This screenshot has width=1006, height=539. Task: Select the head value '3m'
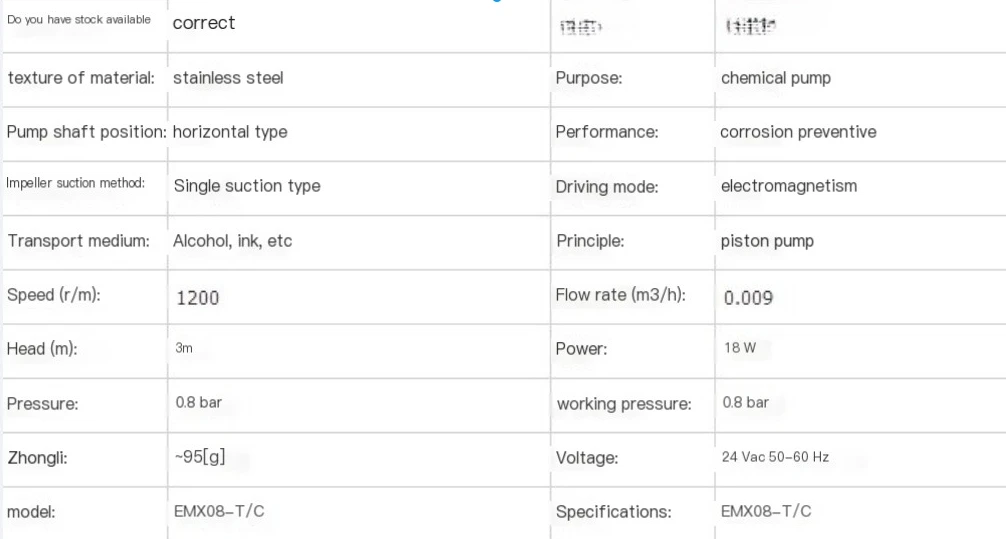point(184,349)
